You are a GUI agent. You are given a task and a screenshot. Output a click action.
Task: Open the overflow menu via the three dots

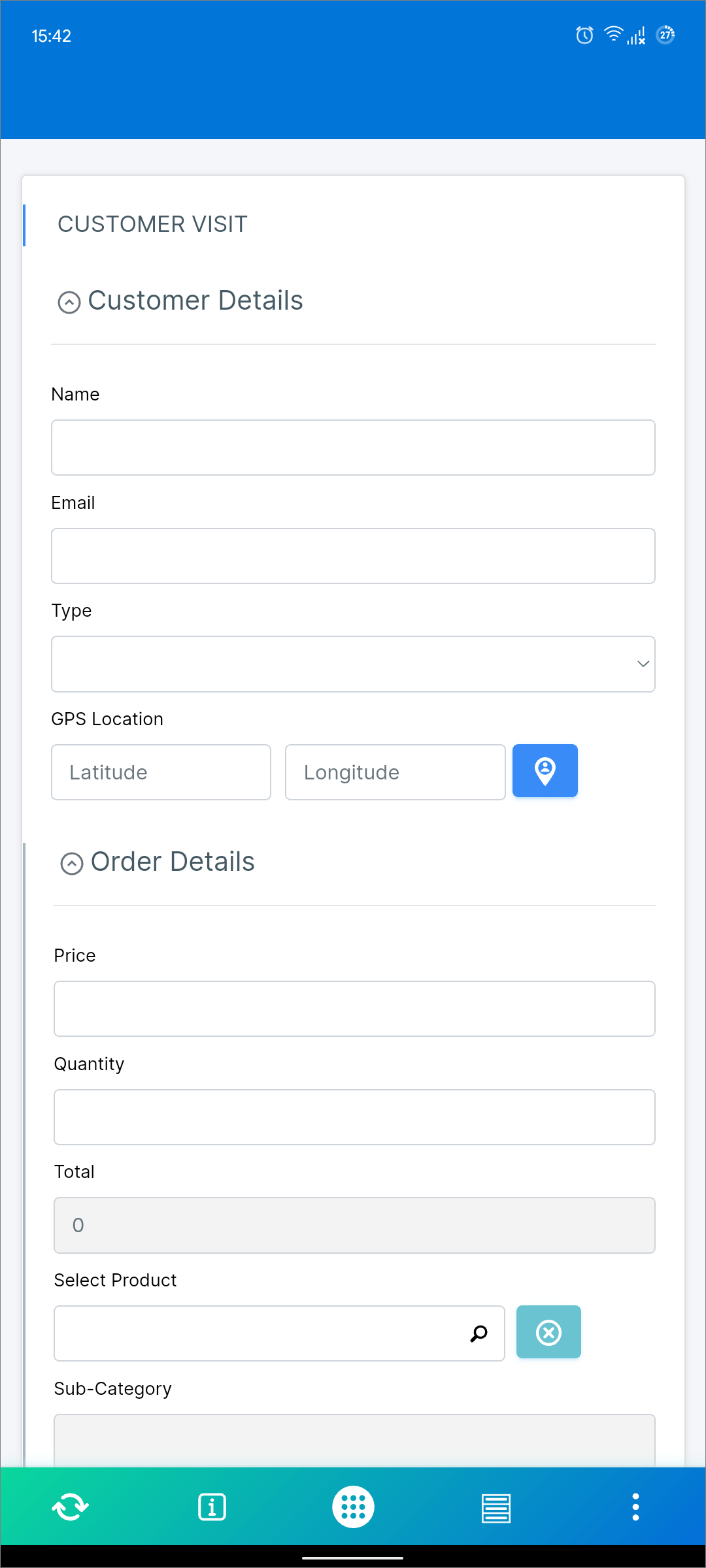point(635,1506)
